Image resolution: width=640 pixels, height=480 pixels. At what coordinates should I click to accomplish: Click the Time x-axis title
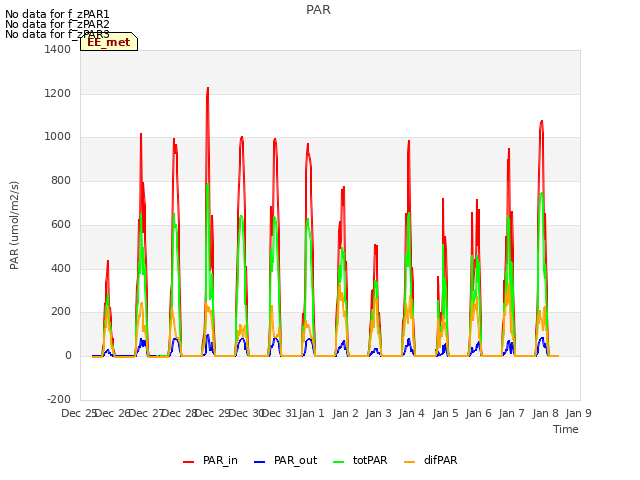[x=566, y=429]
